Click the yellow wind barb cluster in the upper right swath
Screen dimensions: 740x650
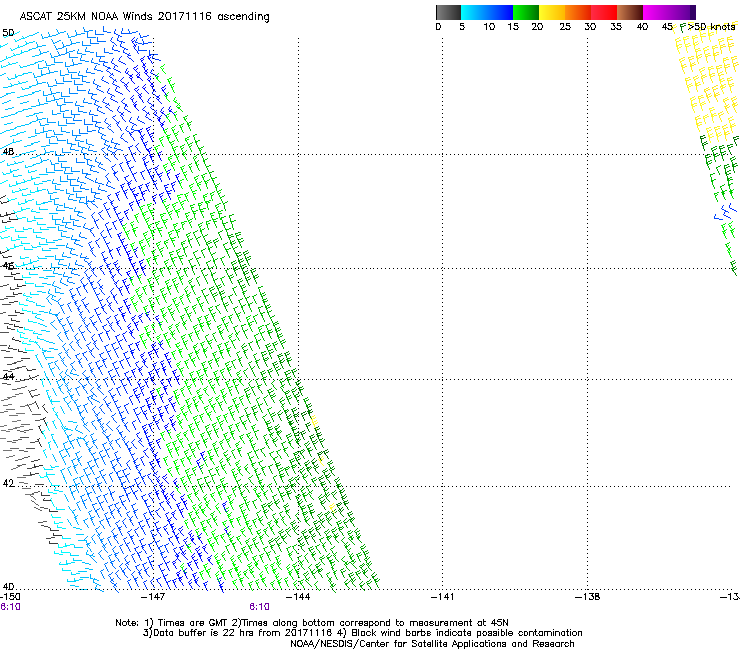[x=708, y=85]
